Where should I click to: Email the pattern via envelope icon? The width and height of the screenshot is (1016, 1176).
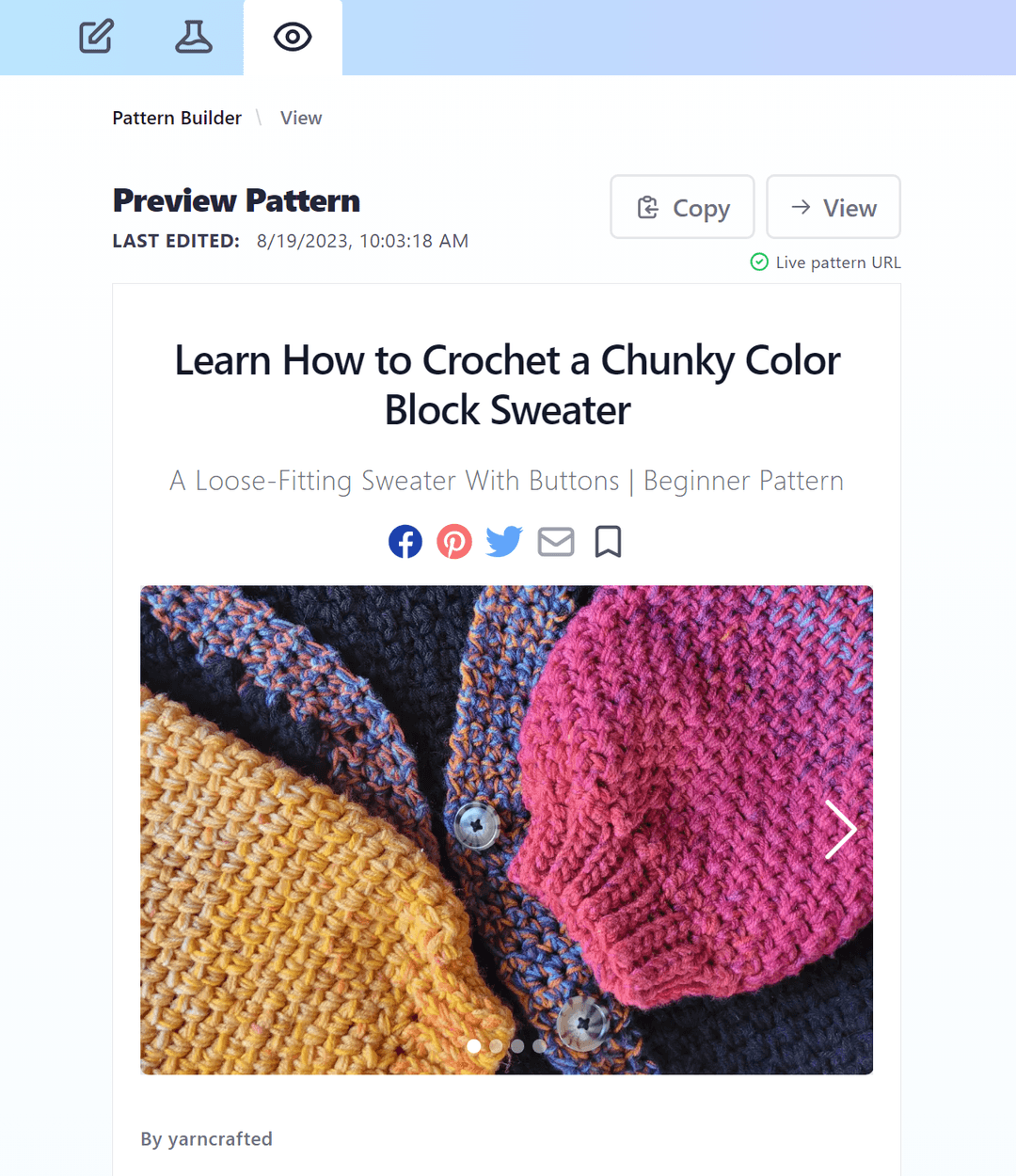coord(556,542)
